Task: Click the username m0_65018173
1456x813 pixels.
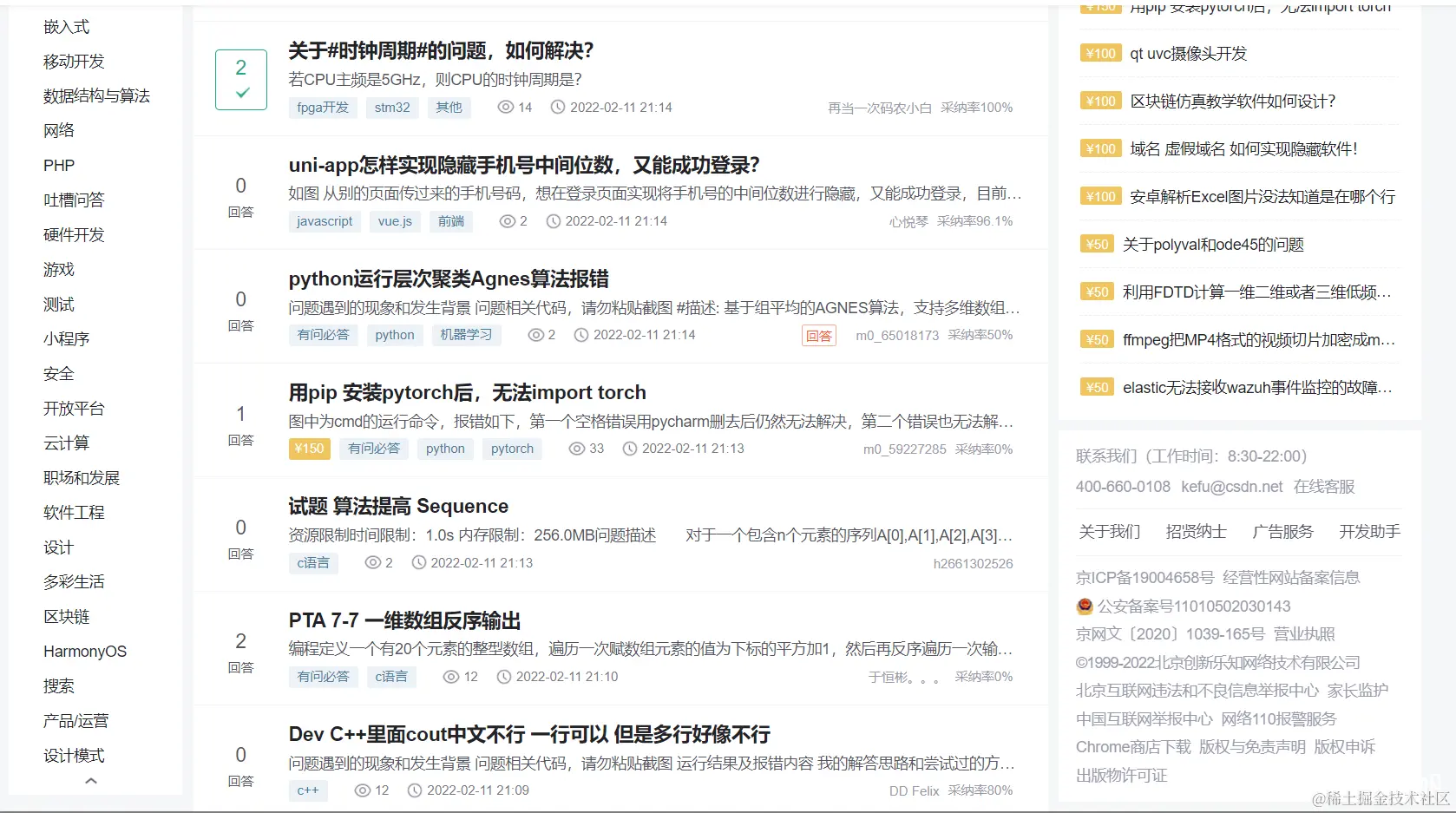Action: (896, 335)
